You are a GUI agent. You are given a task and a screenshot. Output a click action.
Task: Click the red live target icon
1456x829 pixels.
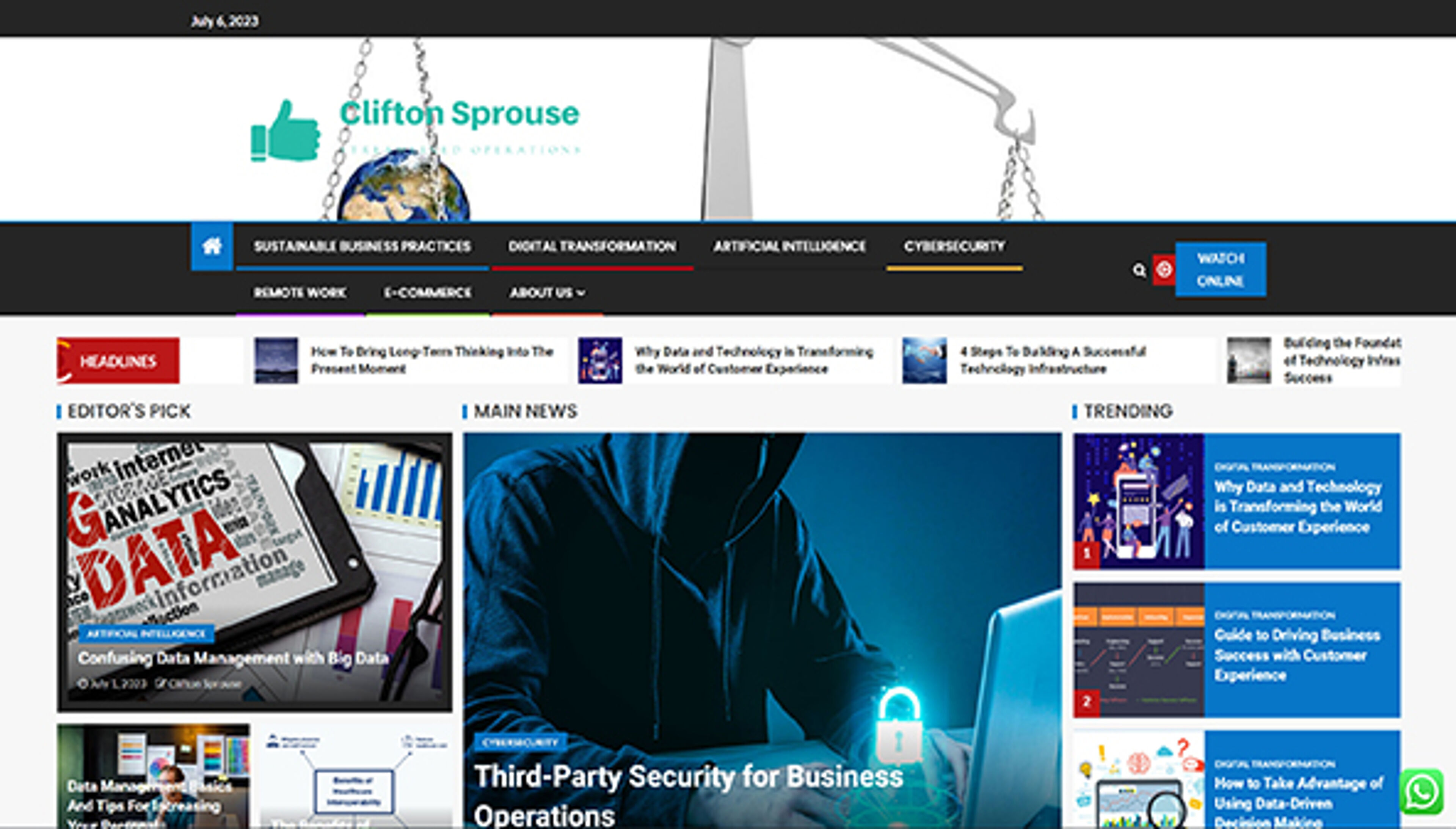click(1163, 269)
